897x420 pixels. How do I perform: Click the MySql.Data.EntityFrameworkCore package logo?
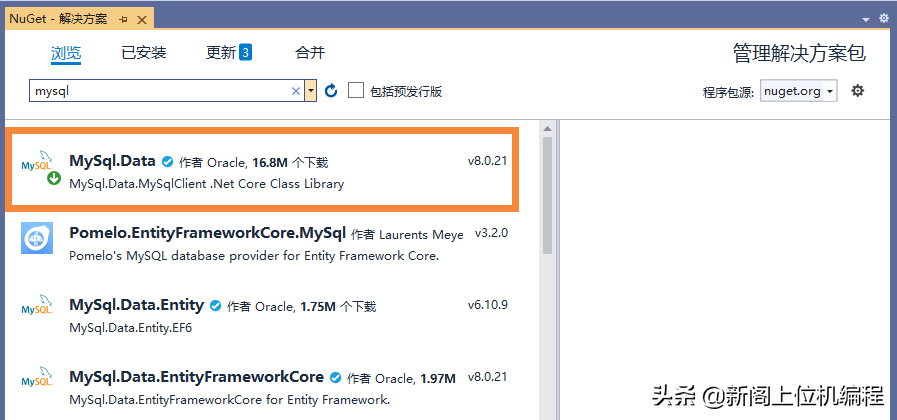coord(37,378)
